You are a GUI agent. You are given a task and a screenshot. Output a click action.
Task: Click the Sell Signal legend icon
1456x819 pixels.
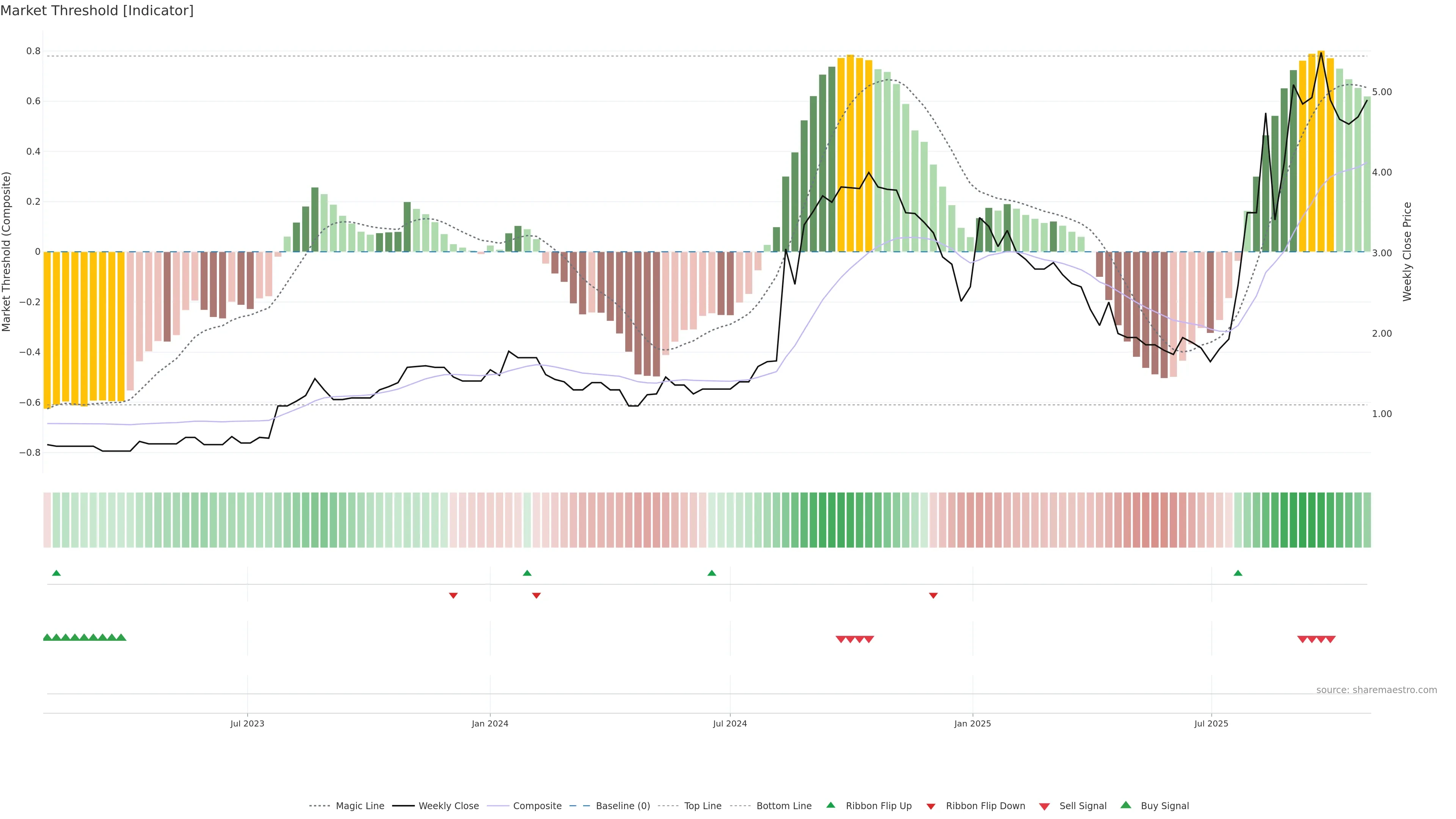click(x=1044, y=806)
